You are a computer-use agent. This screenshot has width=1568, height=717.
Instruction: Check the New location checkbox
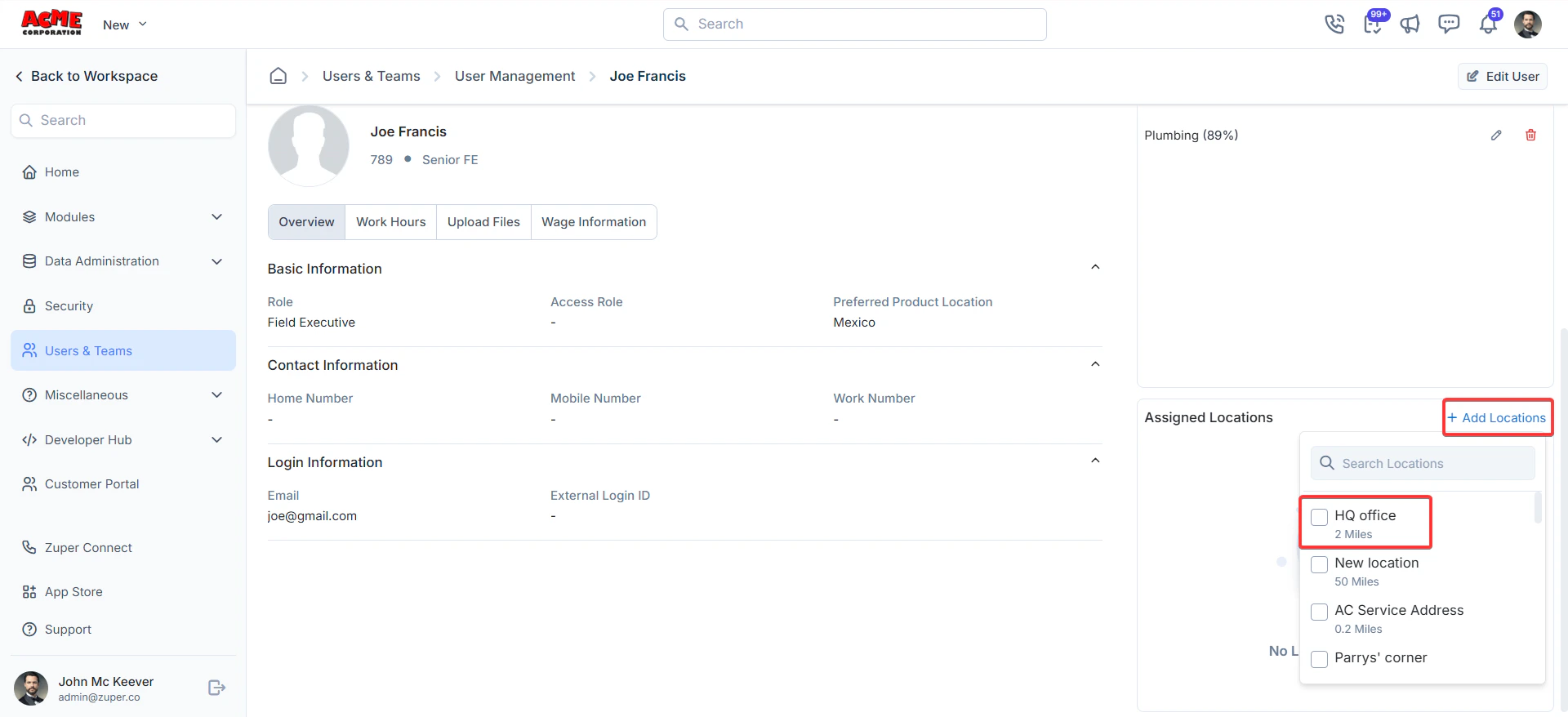point(1319,564)
